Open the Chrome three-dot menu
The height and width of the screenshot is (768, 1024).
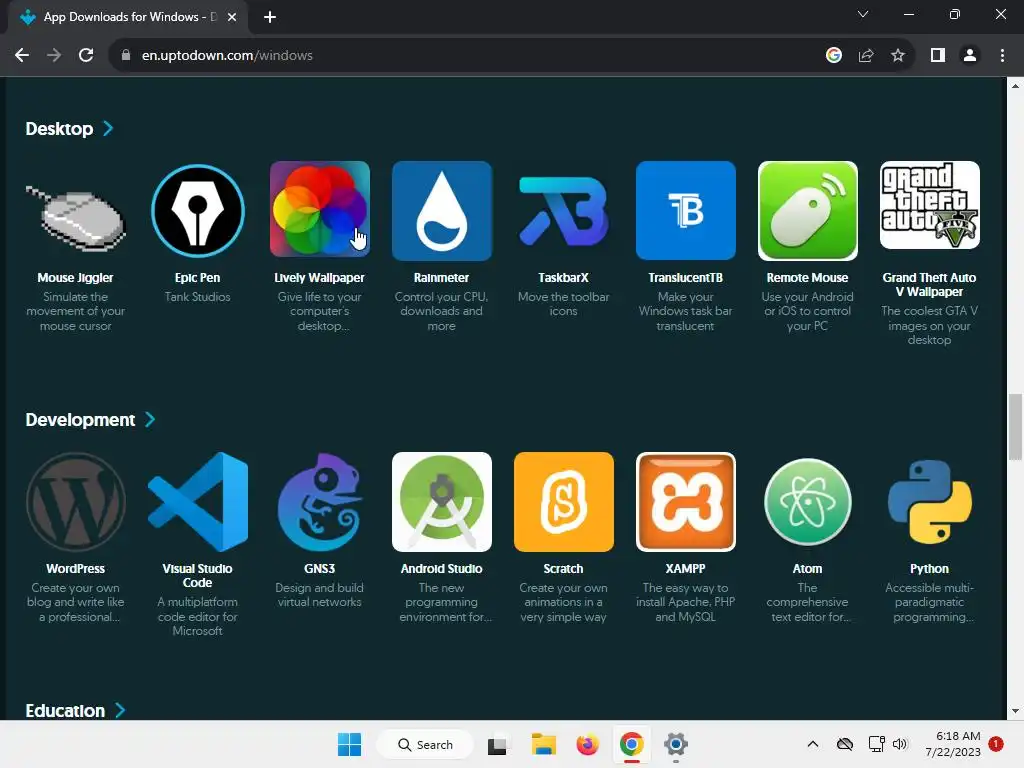pyautogui.click(x=1002, y=56)
